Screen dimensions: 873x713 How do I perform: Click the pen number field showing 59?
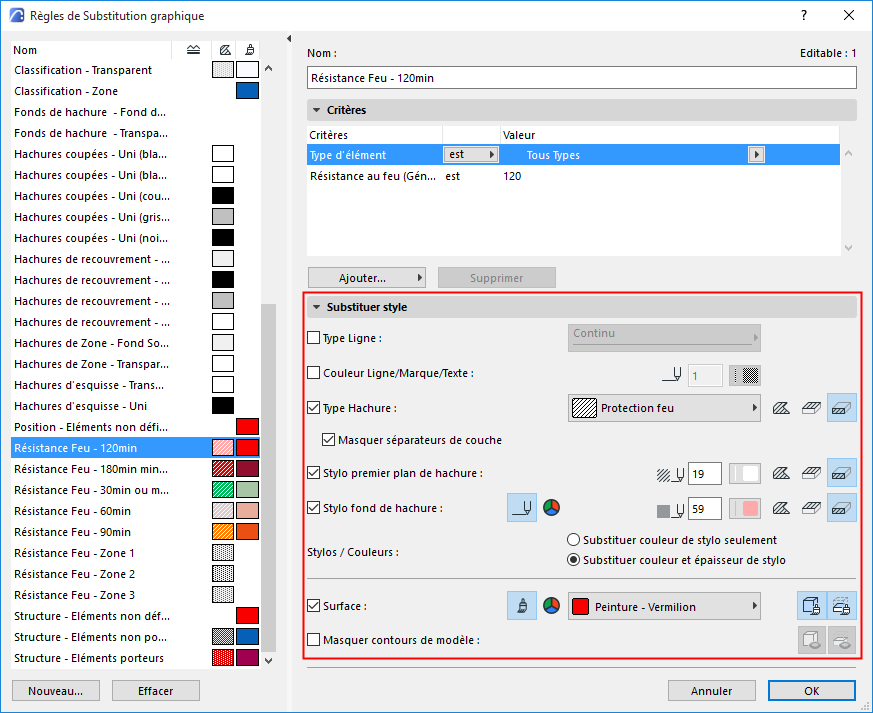pos(705,509)
